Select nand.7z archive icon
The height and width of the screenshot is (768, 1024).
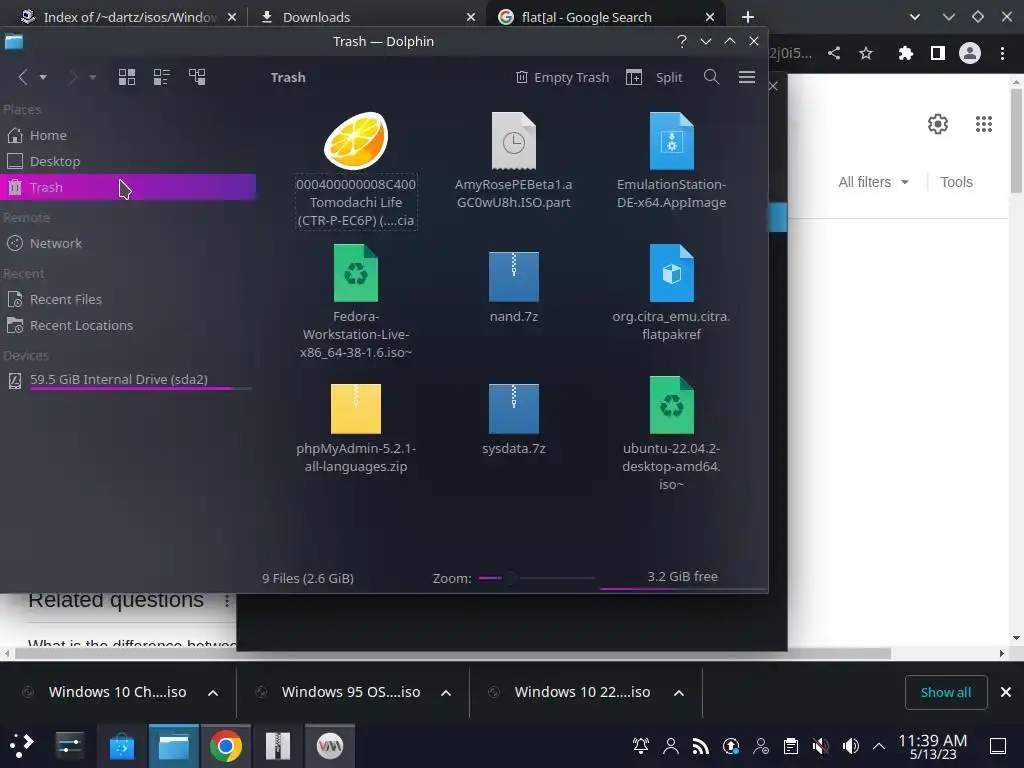[514, 276]
